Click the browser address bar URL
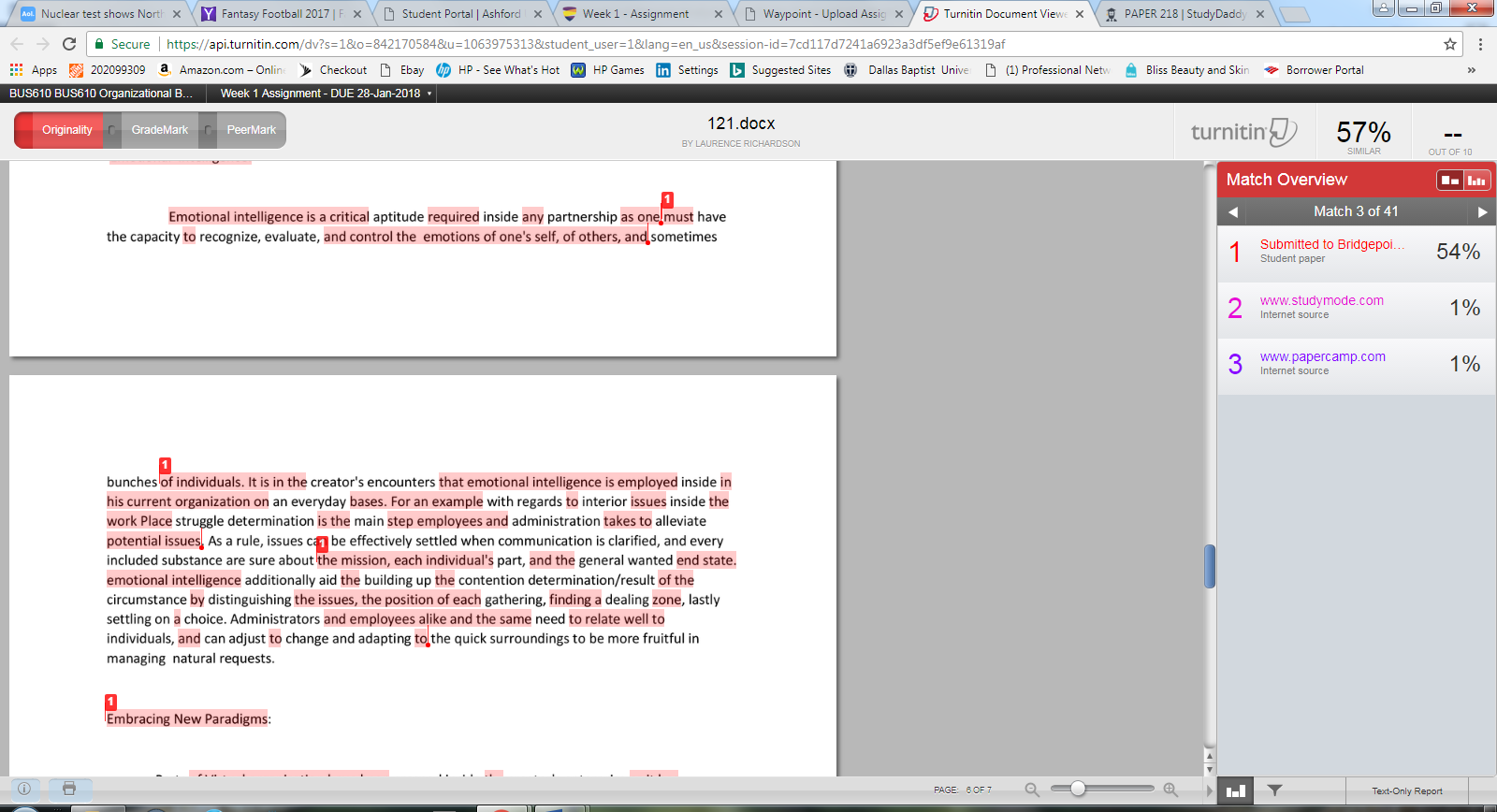 point(585,44)
